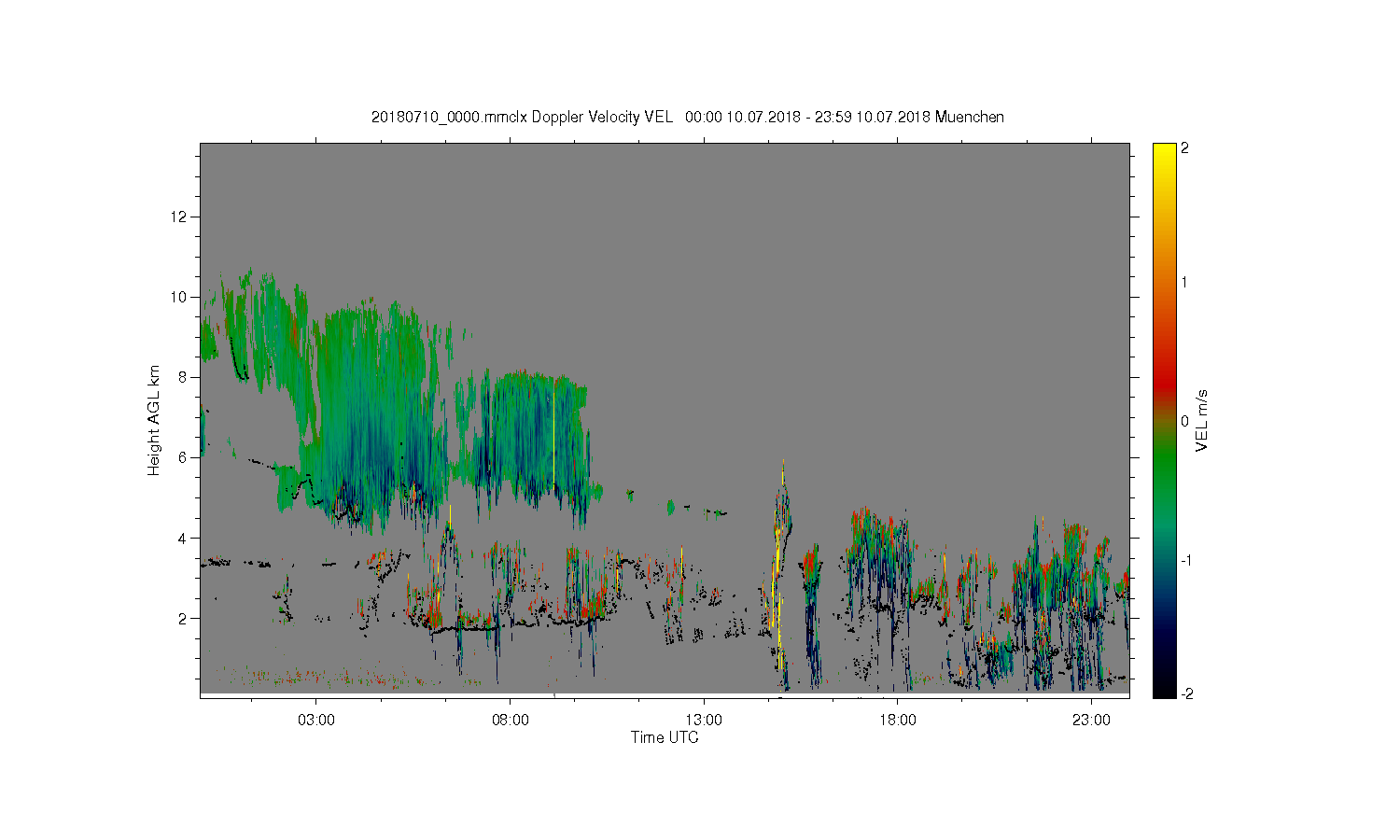Select the colorbar tick value 0

pos(1185,421)
